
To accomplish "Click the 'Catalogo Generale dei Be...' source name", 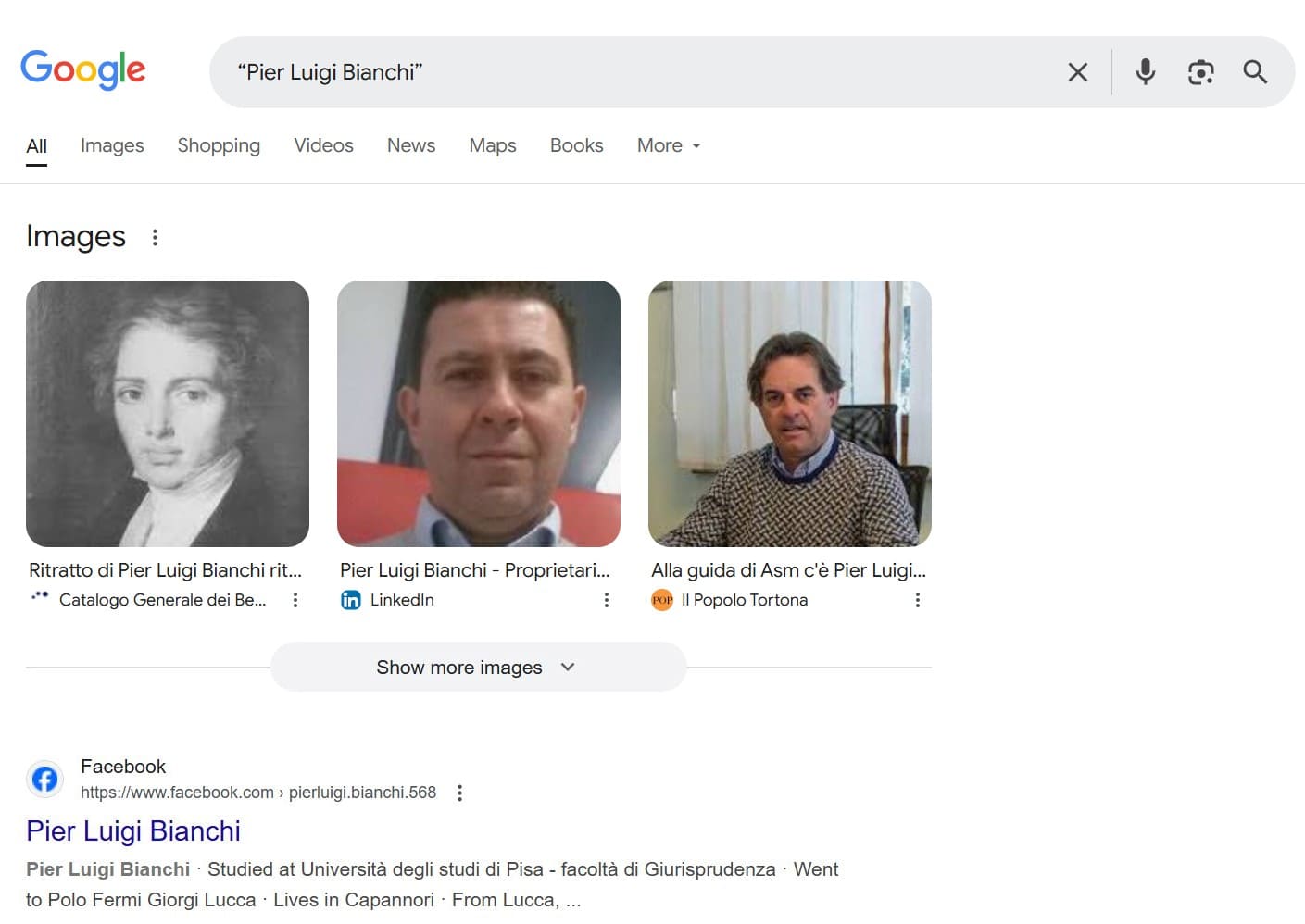I will coord(163,600).
